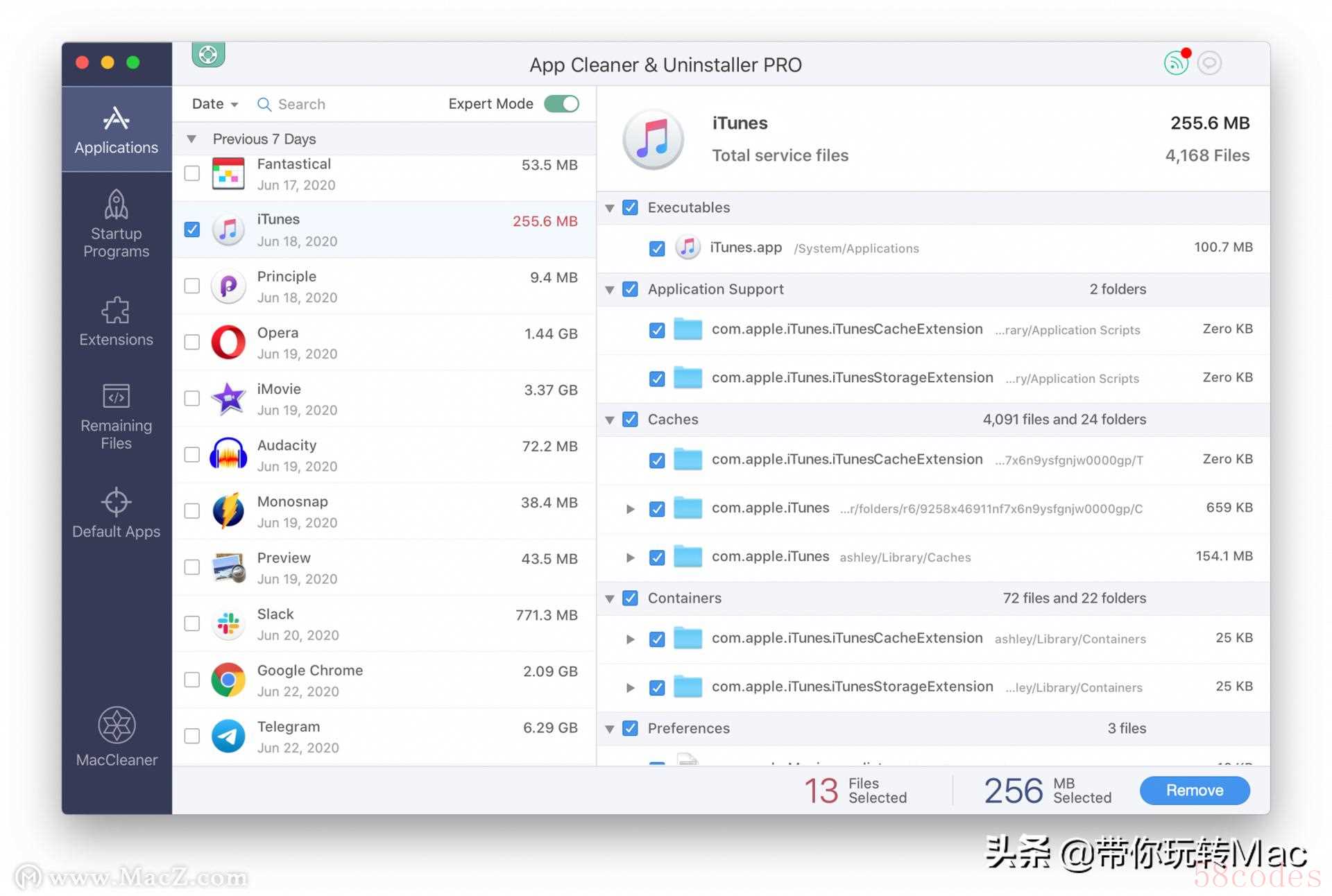The height and width of the screenshot is (896, 1332).
Task: Click the Google Chrome icon
Action: 228,680
